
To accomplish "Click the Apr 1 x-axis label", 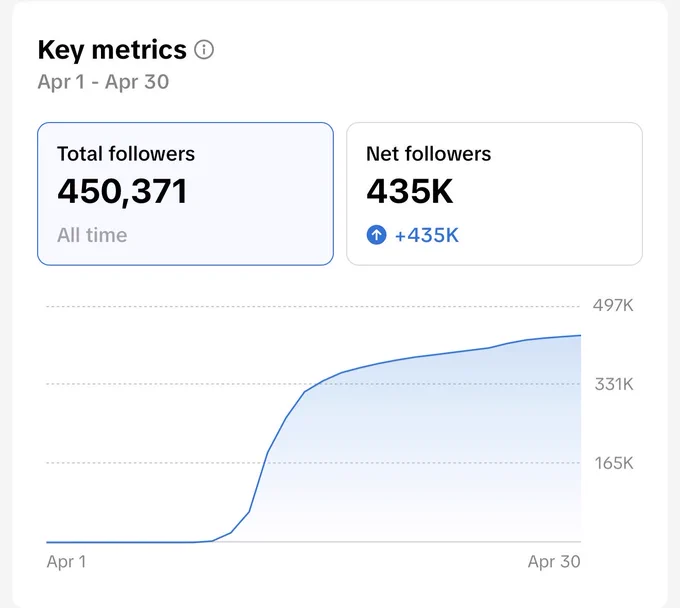I will tap(66, 562).
